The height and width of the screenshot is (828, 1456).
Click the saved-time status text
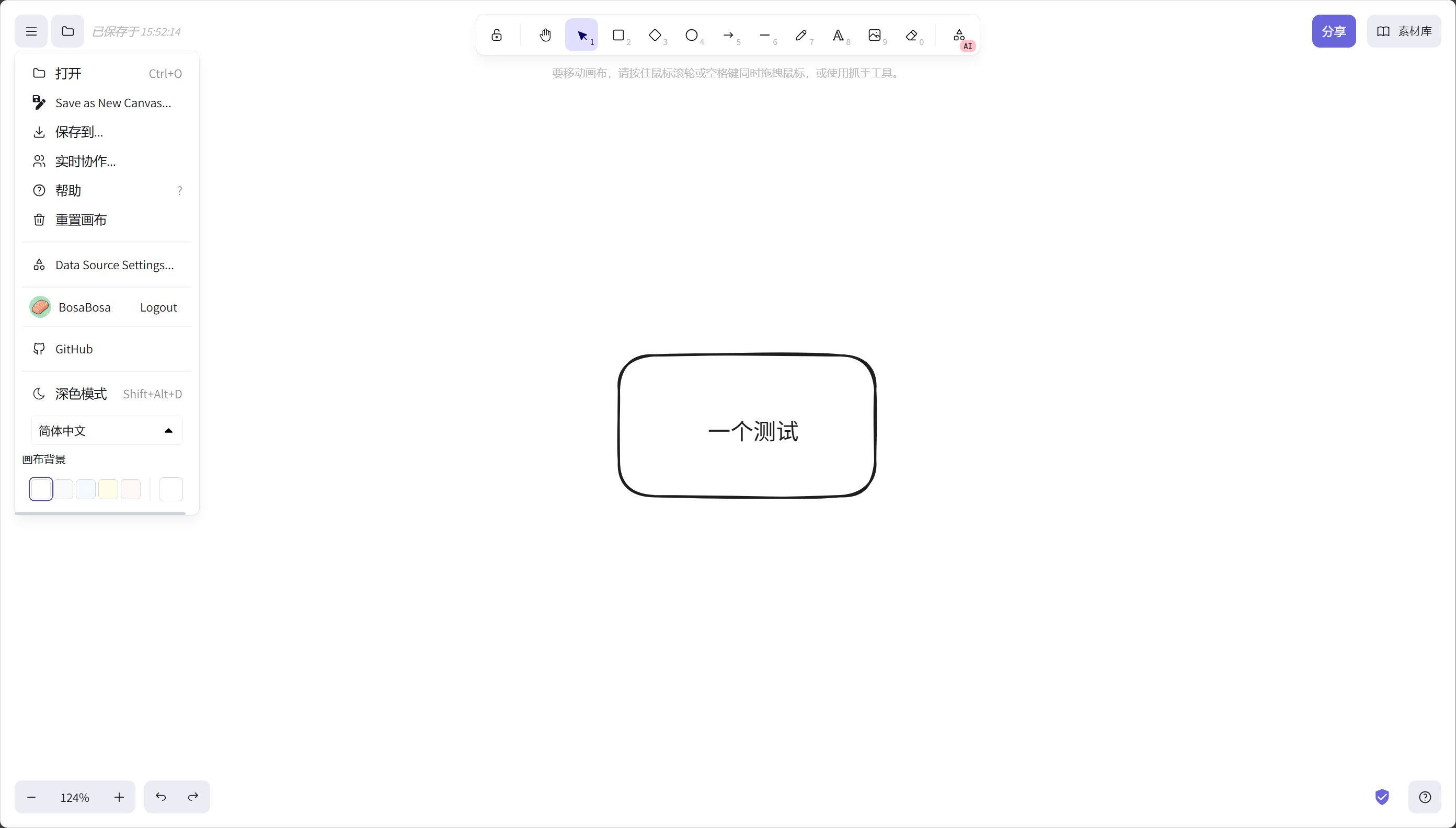pyautogui.click(x=136, y=32)
